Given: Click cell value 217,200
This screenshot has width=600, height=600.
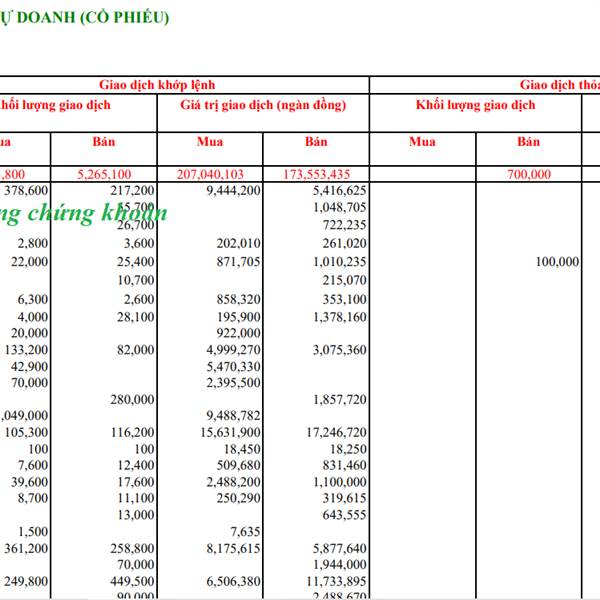Looking at the screenshot, I should point(132,191).
